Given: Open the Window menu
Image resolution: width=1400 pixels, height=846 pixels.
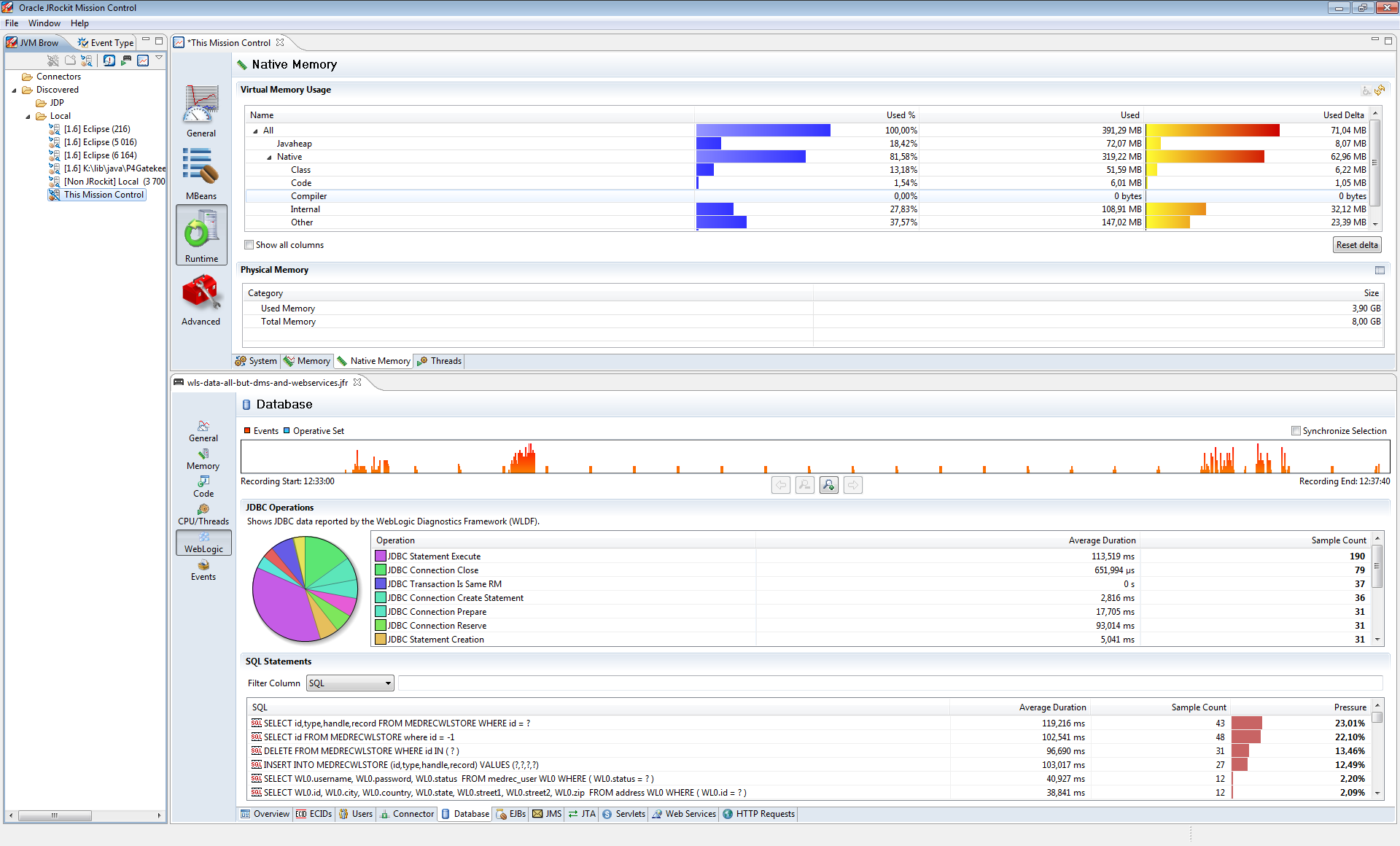Looking at the screenshot, I should coord(44,23).
